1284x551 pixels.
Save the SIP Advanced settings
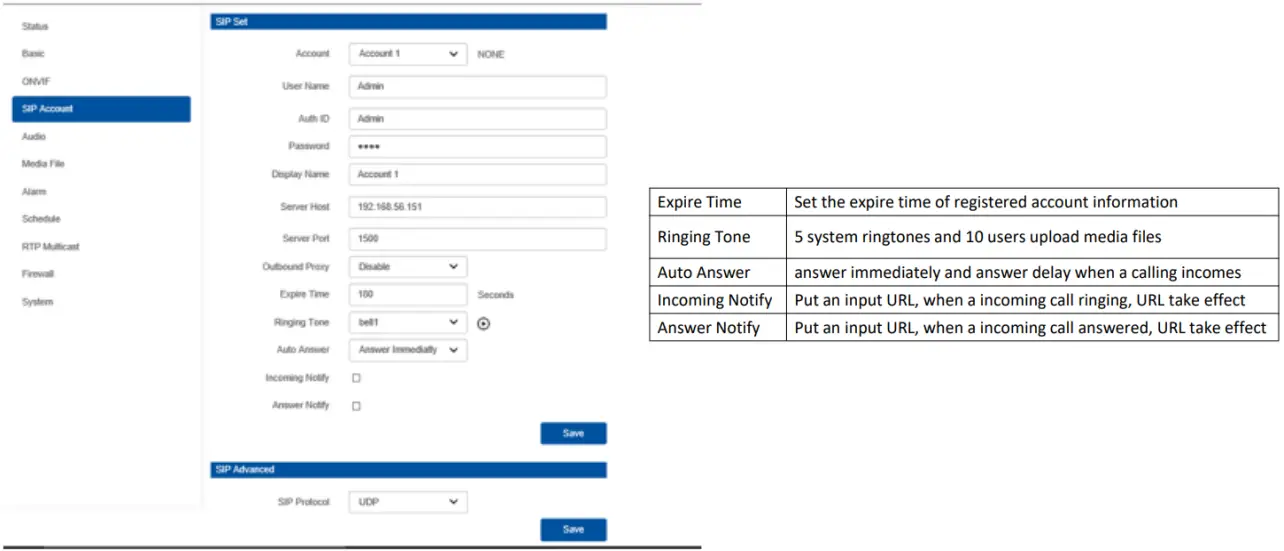coord(573,529)
